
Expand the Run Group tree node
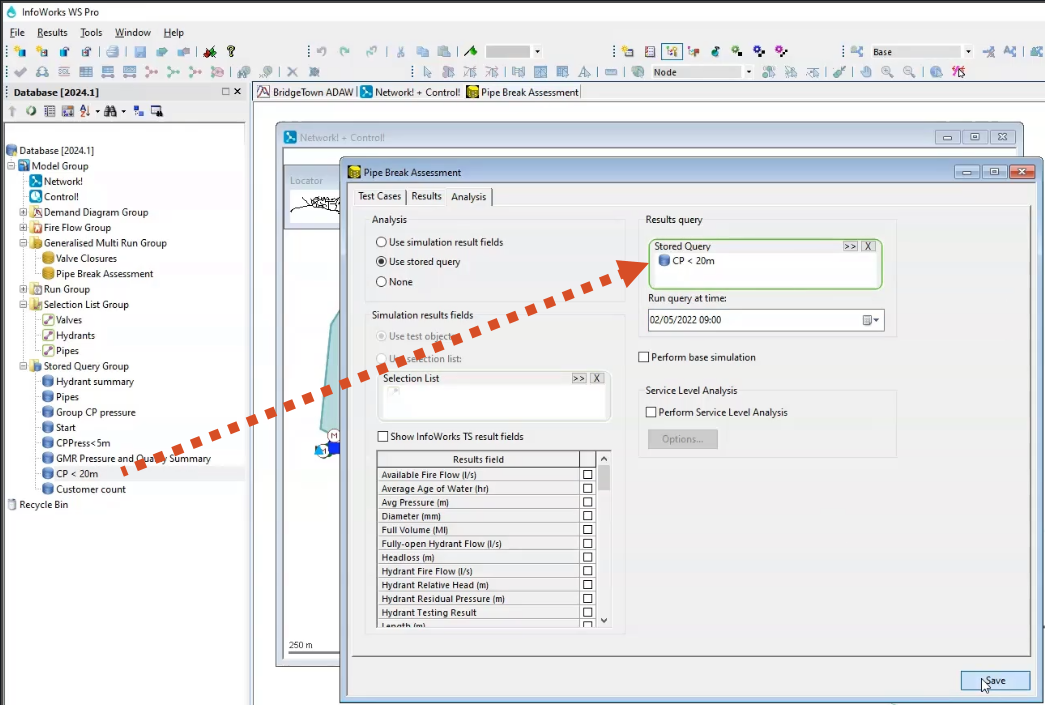coord(23,289)
